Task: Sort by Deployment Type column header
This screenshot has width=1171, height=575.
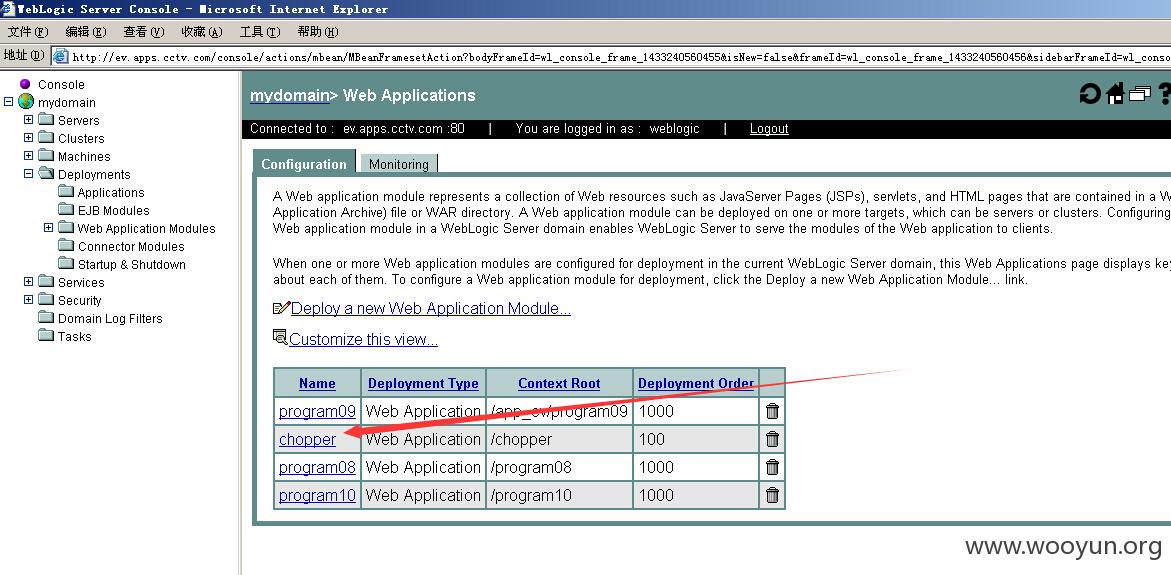Action: (423, 383)
